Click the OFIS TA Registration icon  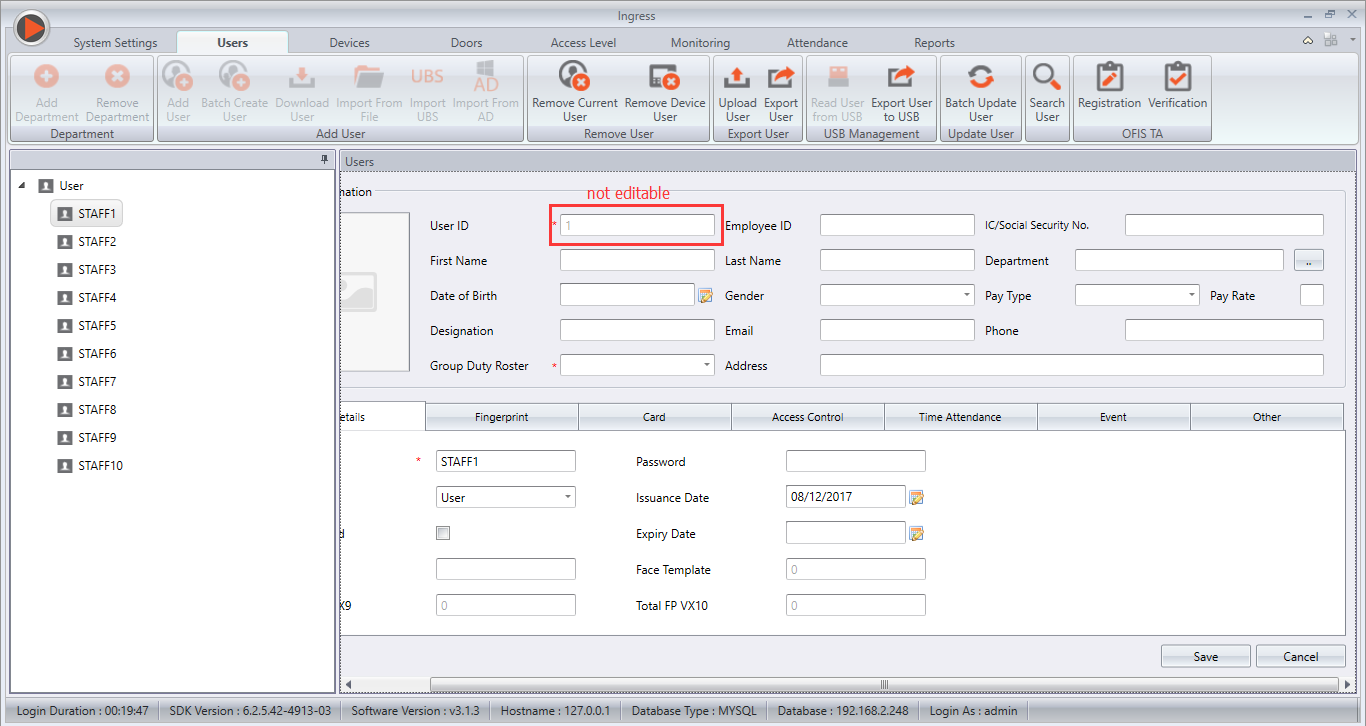(1109, 78)
